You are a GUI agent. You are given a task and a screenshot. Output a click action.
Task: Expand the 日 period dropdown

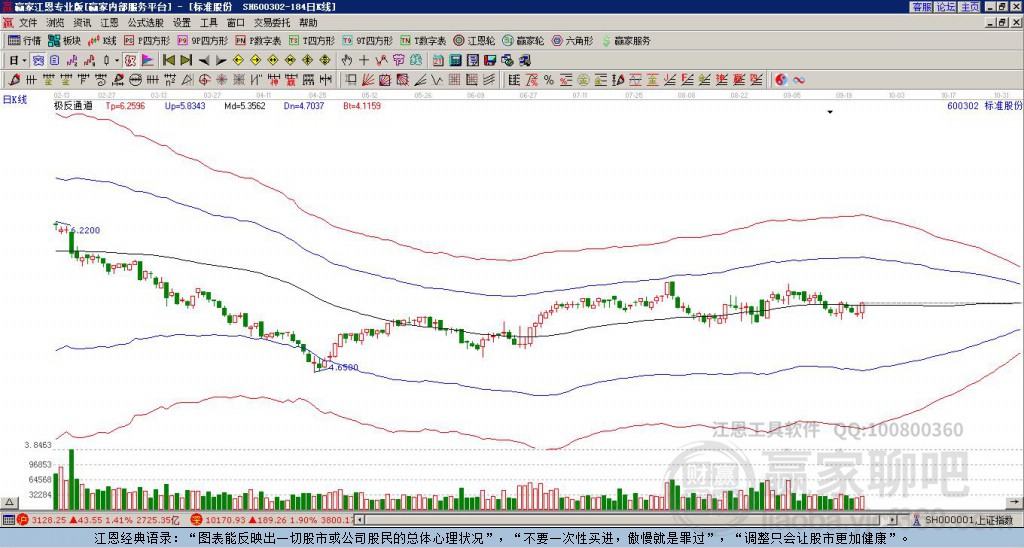(24, 61)
